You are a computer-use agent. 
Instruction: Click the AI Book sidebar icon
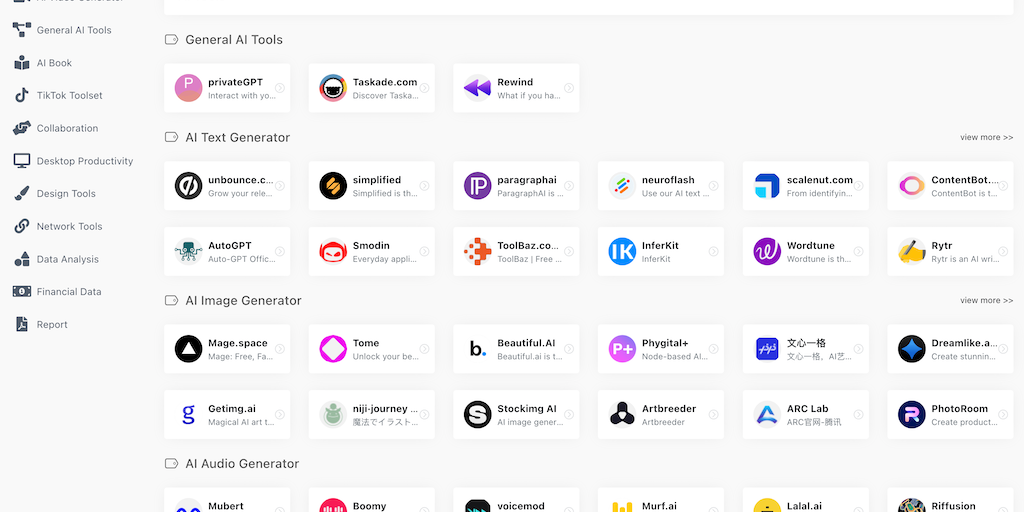tap(22, 63)
